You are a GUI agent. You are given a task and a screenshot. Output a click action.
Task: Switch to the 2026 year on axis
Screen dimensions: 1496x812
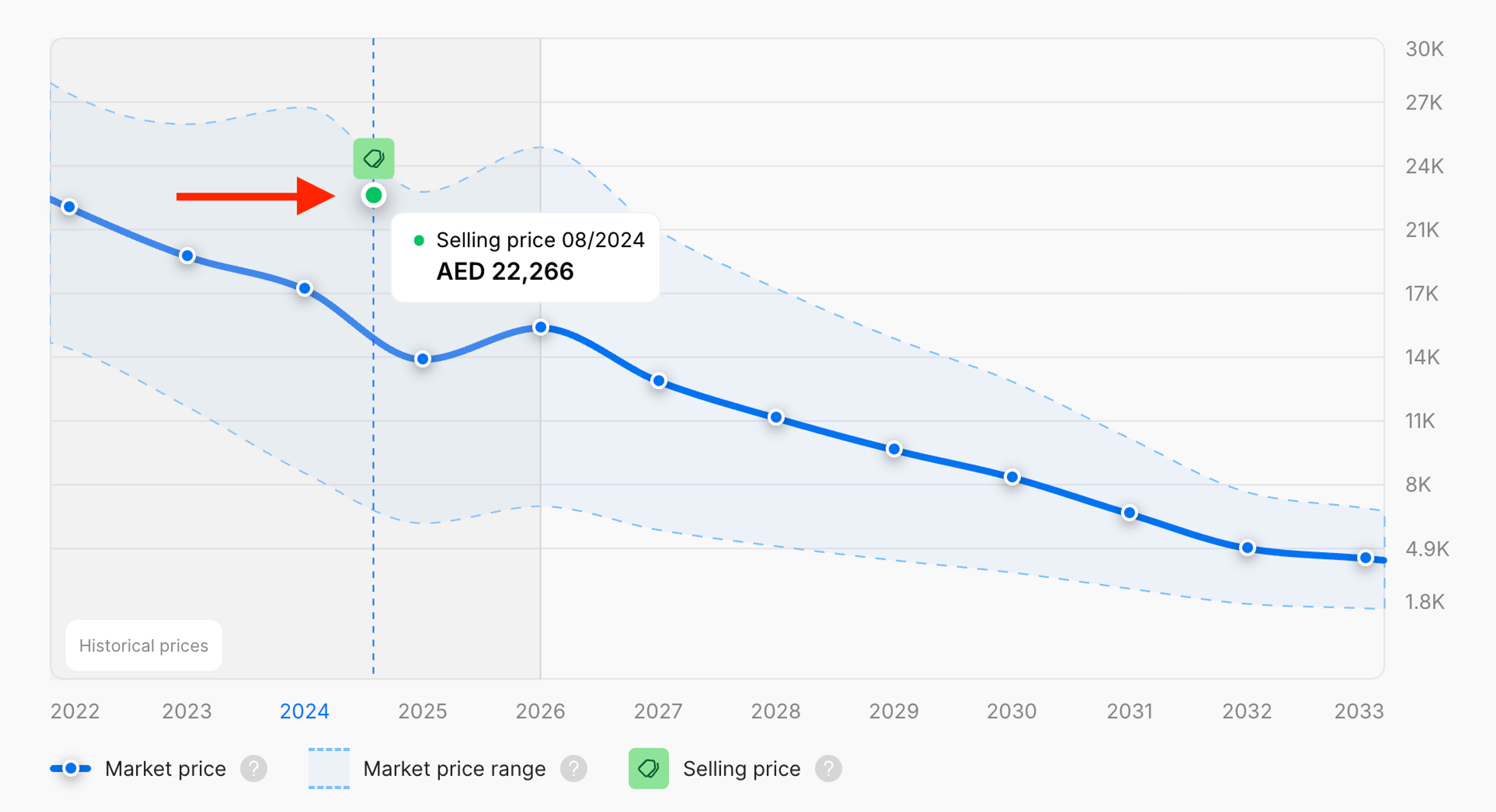541,710
